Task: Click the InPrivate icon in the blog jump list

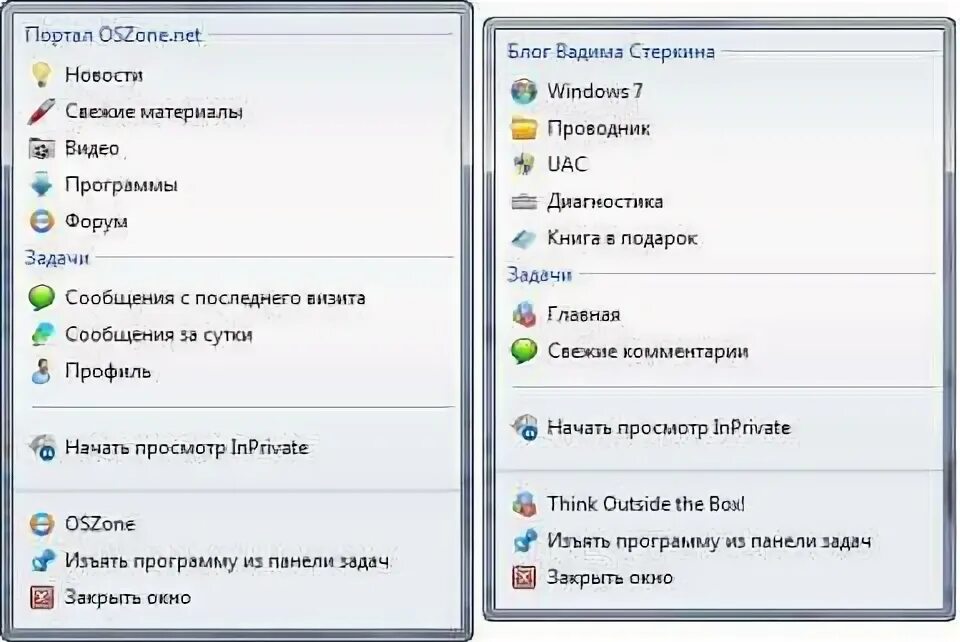Action: coord(523,427)
